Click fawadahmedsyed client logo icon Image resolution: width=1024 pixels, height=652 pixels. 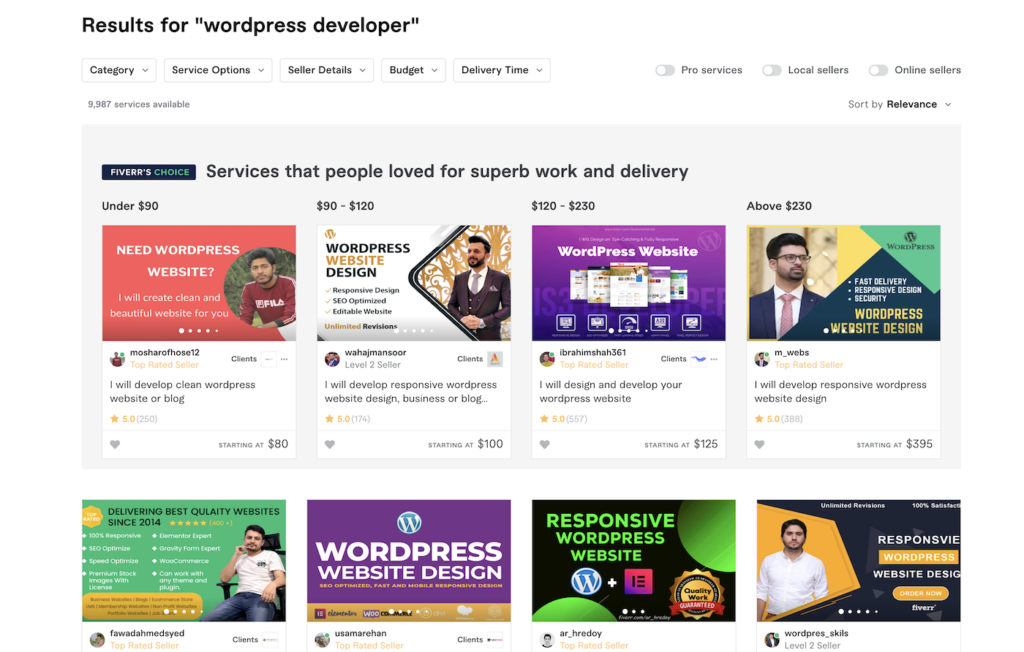270,640
